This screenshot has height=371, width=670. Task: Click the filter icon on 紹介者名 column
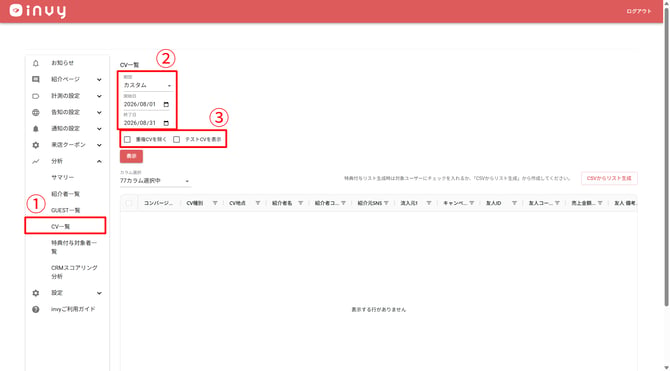[x=300, y=203]
